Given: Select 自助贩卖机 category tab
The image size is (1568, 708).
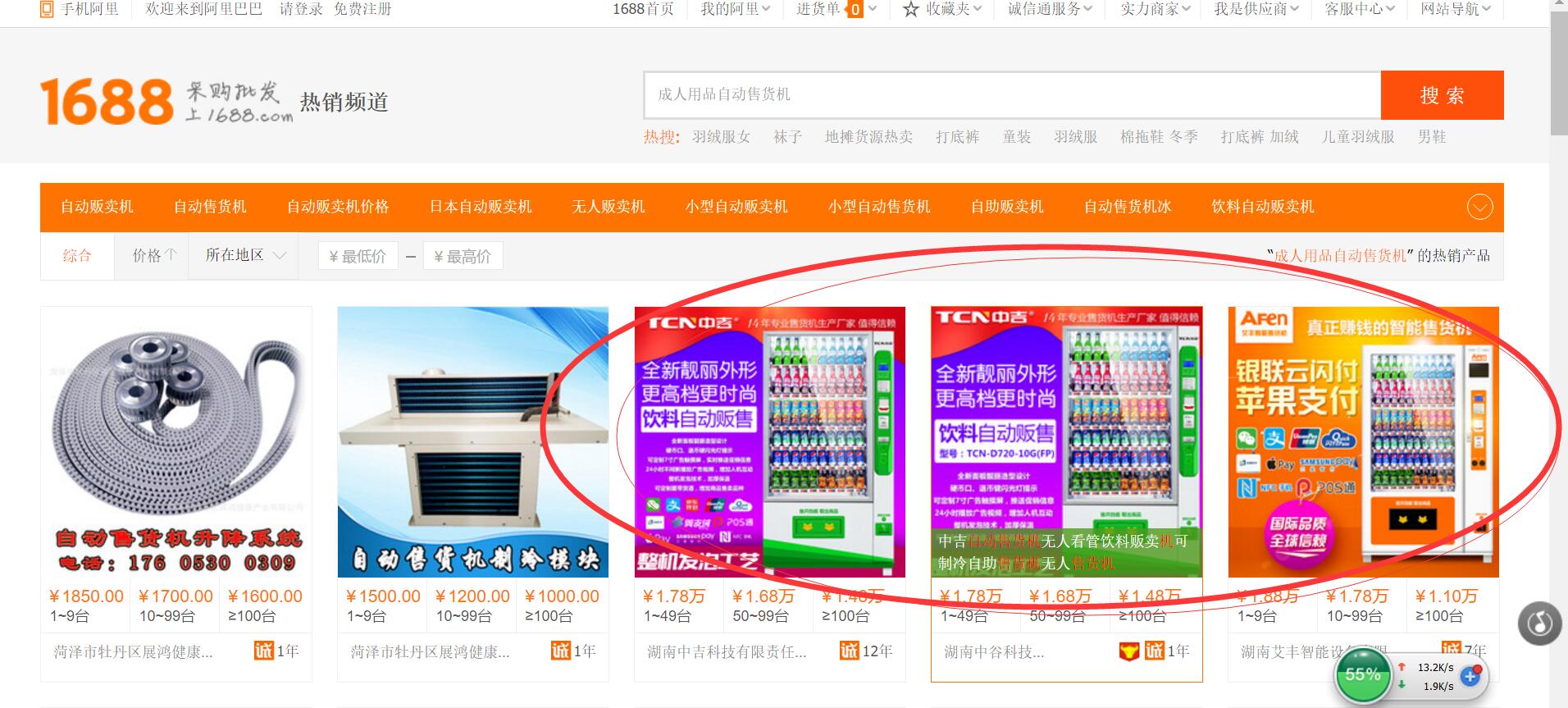Looking at the screenshot, I should click(x=1007, y=207).
